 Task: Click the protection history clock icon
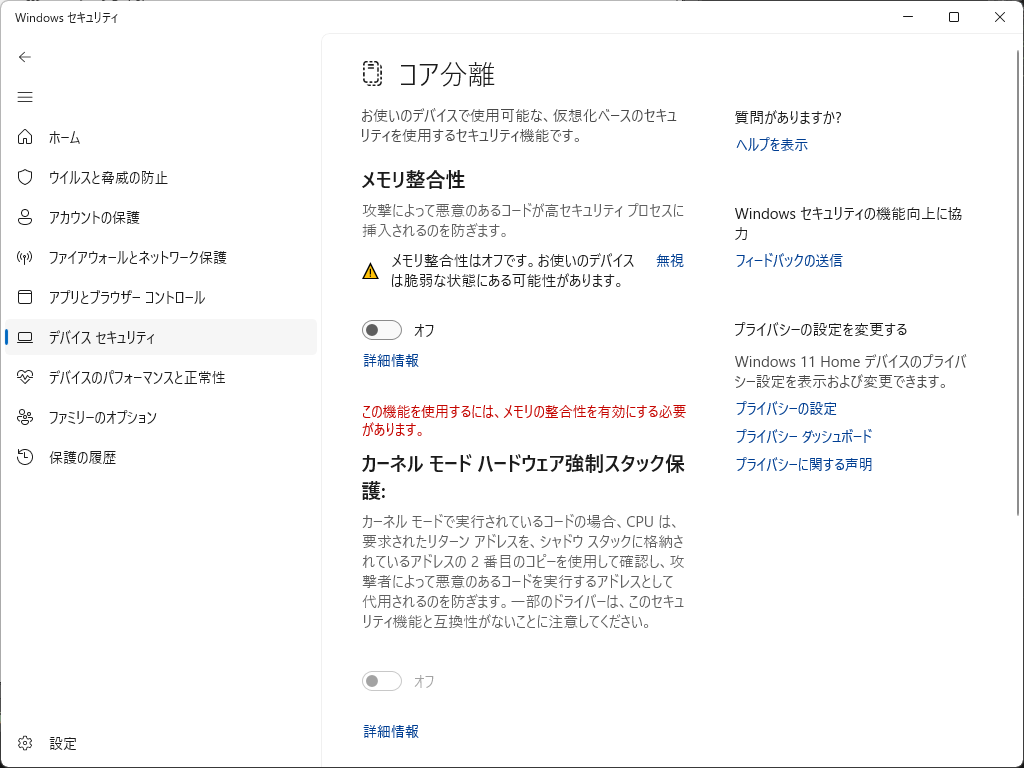(x=25, y=457)
